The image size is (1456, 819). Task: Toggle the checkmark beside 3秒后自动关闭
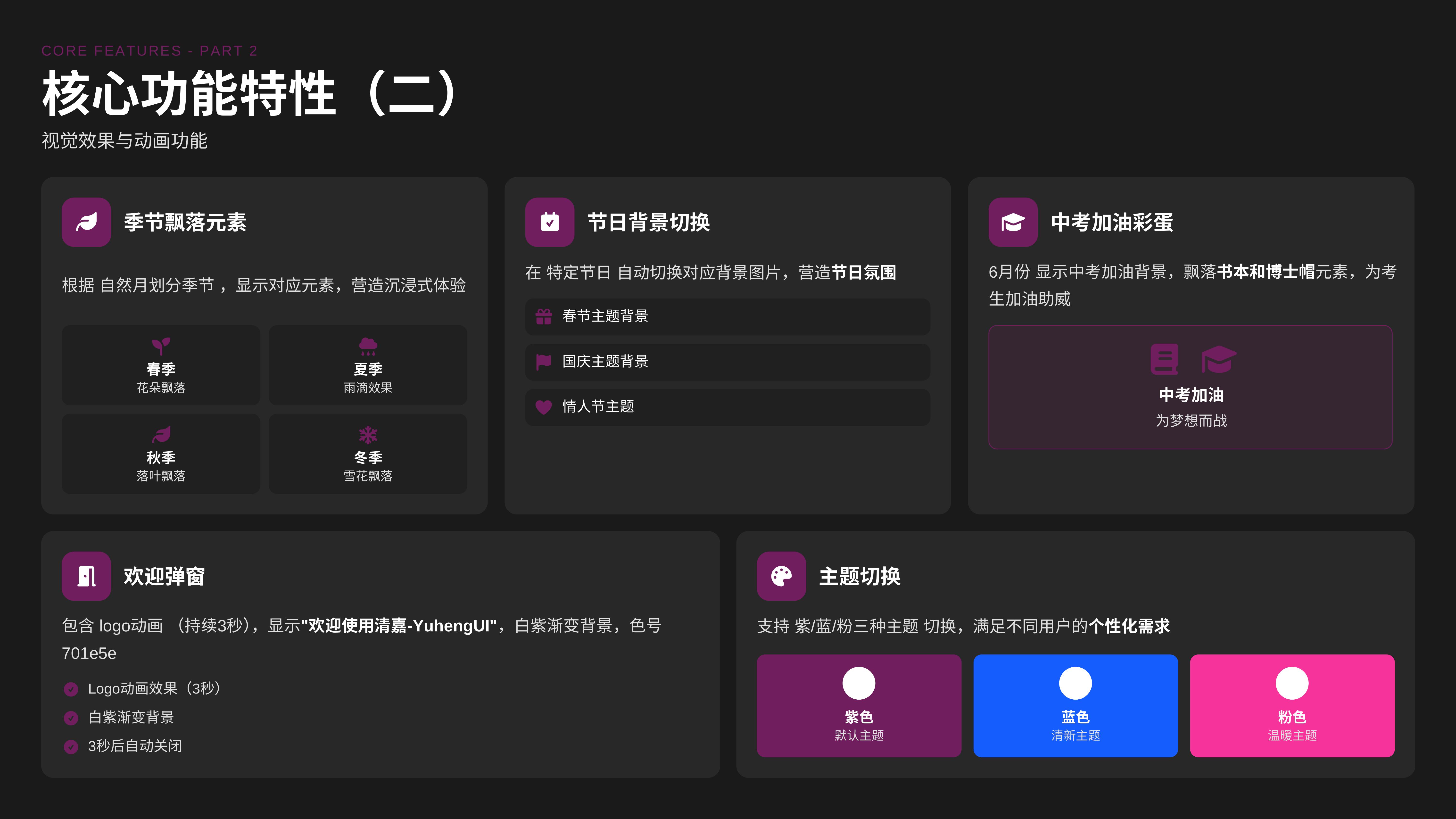coord(71,747)
